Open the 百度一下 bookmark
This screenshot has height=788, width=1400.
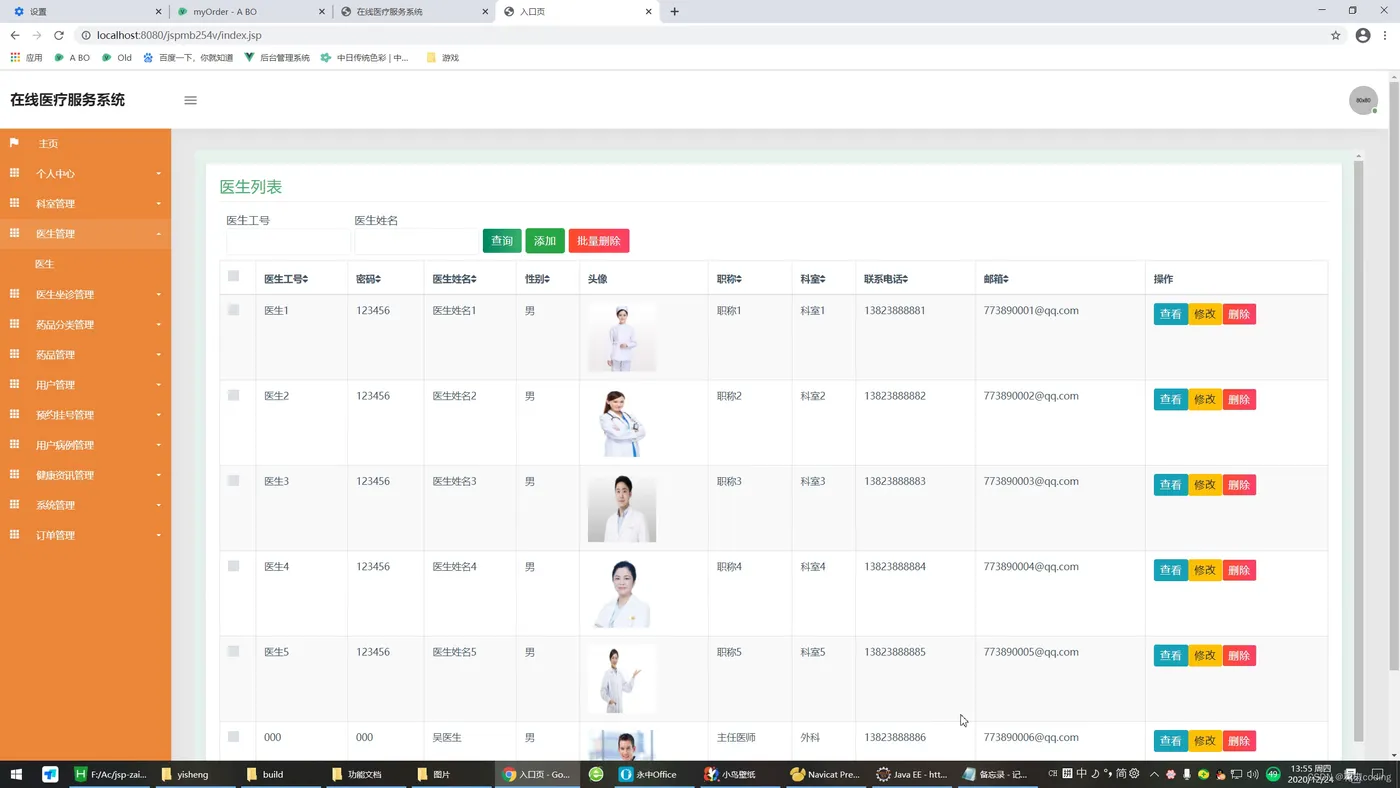click(188, 58)
